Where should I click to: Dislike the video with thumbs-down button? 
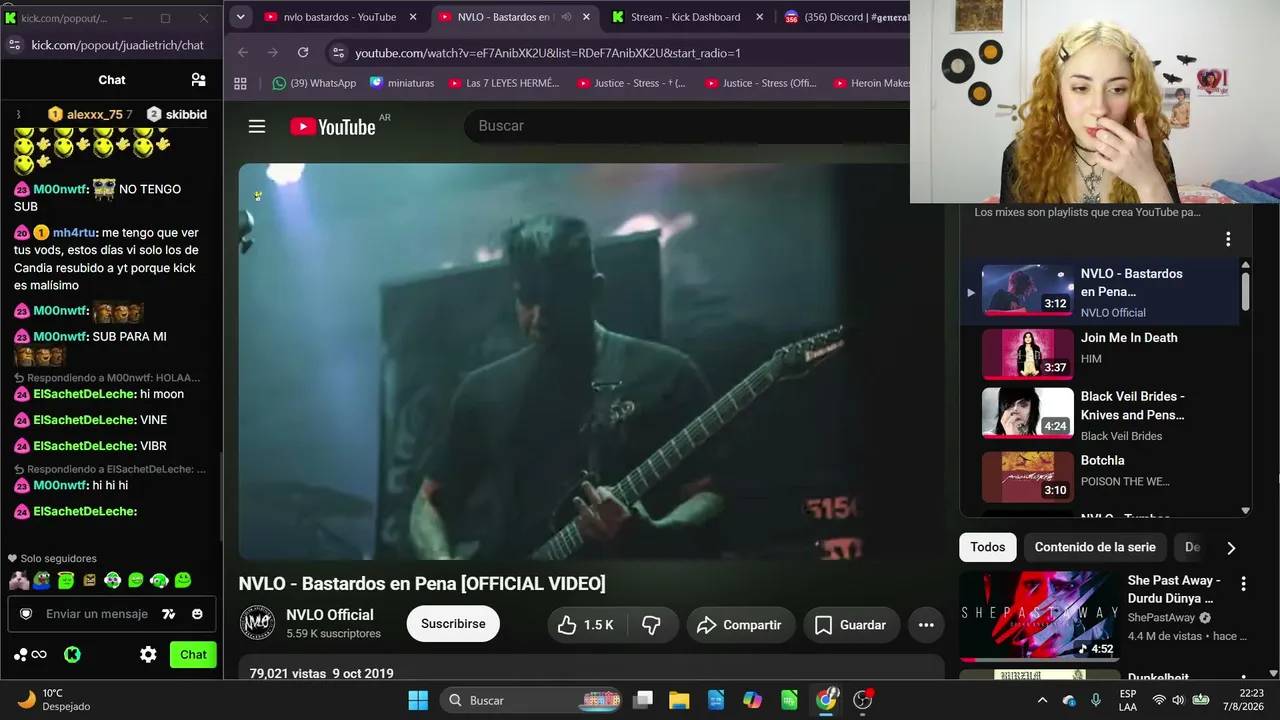[652, 625]
